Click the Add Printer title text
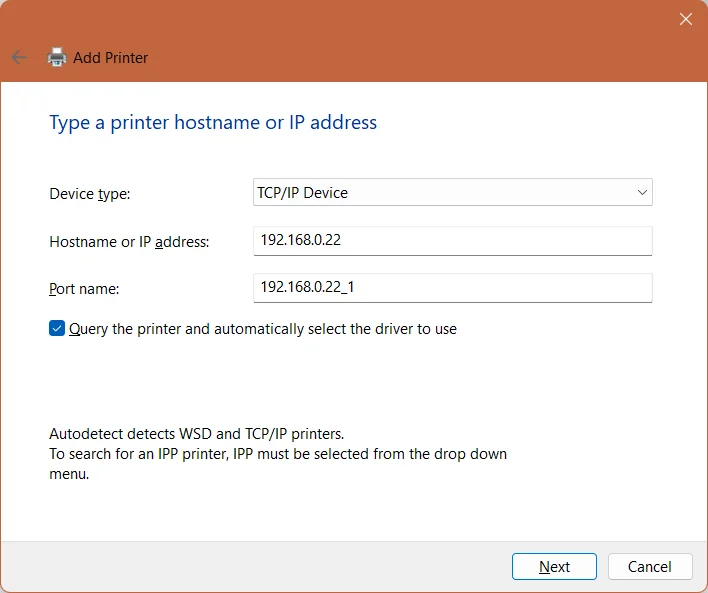 [x=111, y=58]
